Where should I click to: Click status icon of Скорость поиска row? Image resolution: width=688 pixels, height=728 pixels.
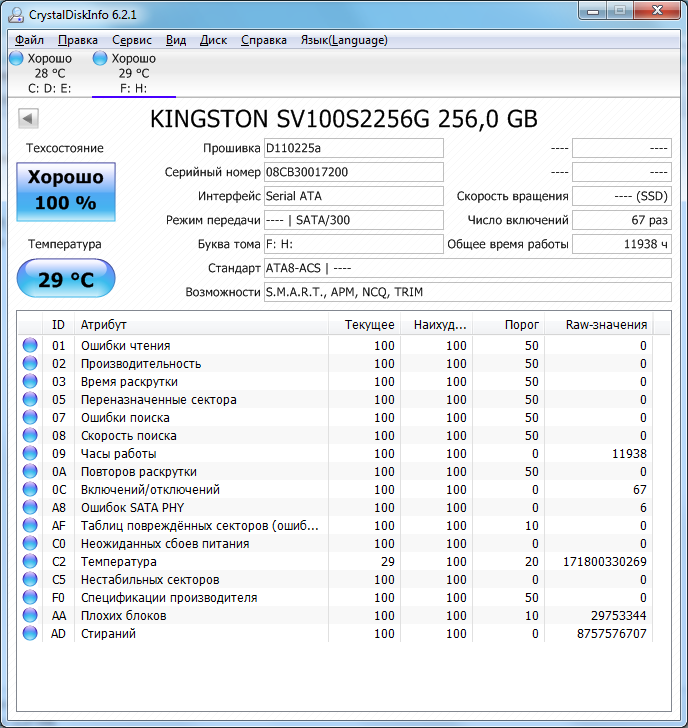[30, 436]
